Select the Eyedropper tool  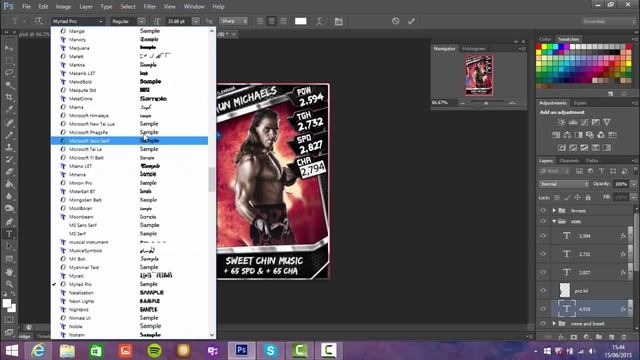coord(9,109)
